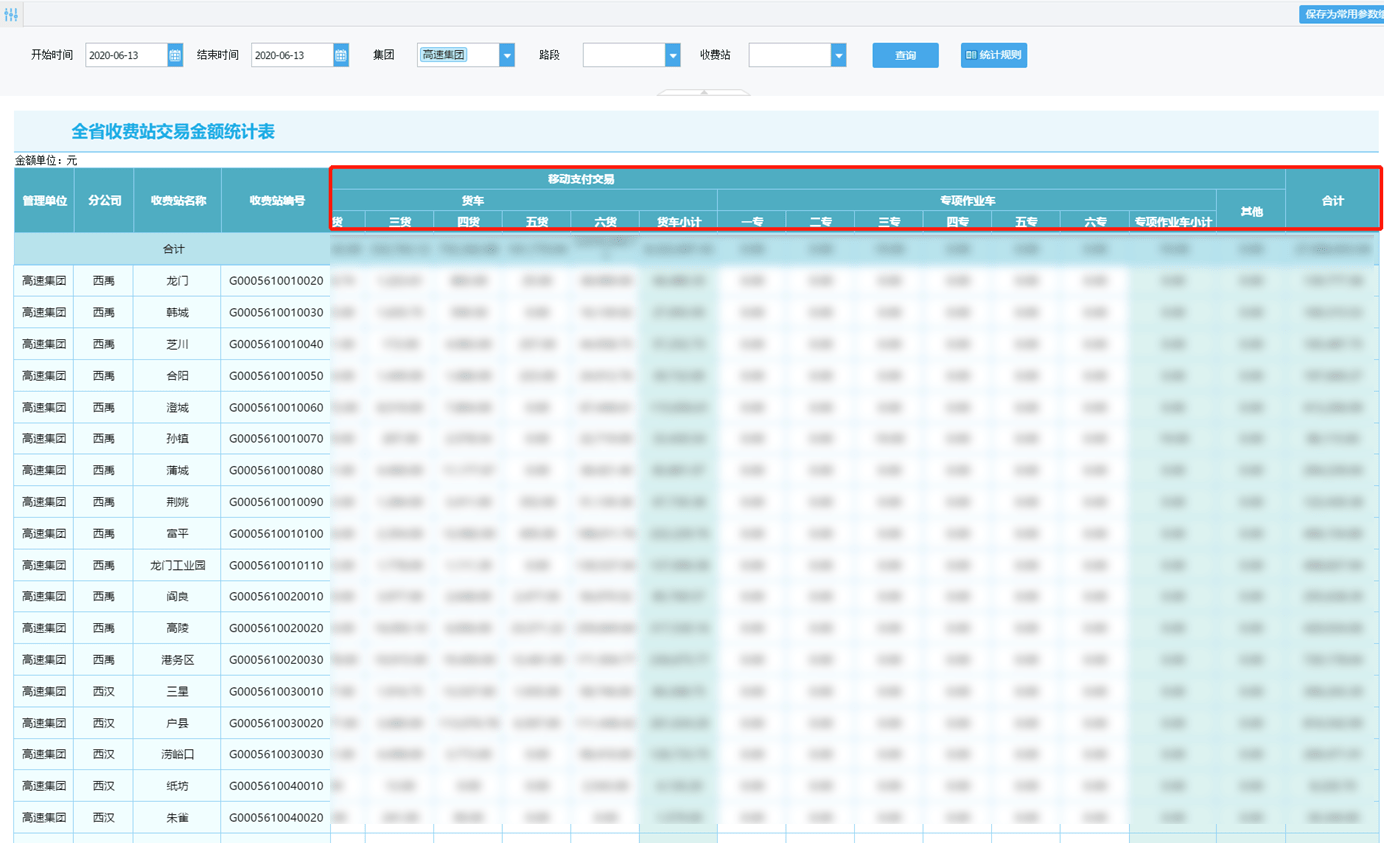Open the 统计规则 button
This screenshot has width=1384, height=843.
994,55
